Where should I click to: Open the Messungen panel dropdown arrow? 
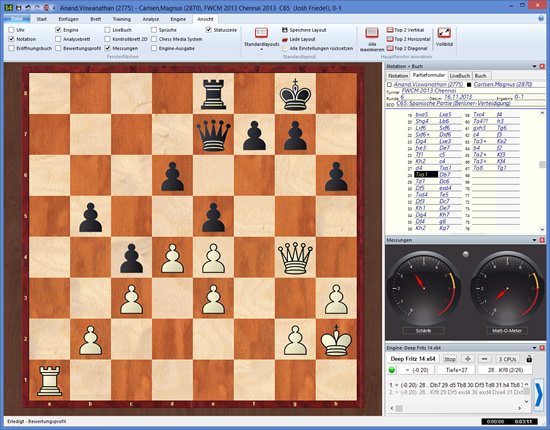click(x=534, y=240)
